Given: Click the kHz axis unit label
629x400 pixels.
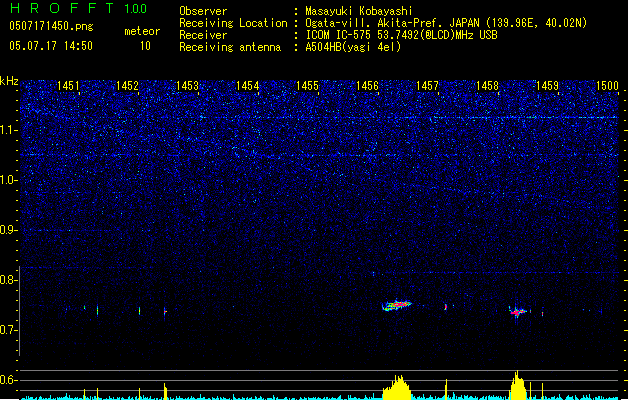Looking at the screenshot, I should coord(9,81).
